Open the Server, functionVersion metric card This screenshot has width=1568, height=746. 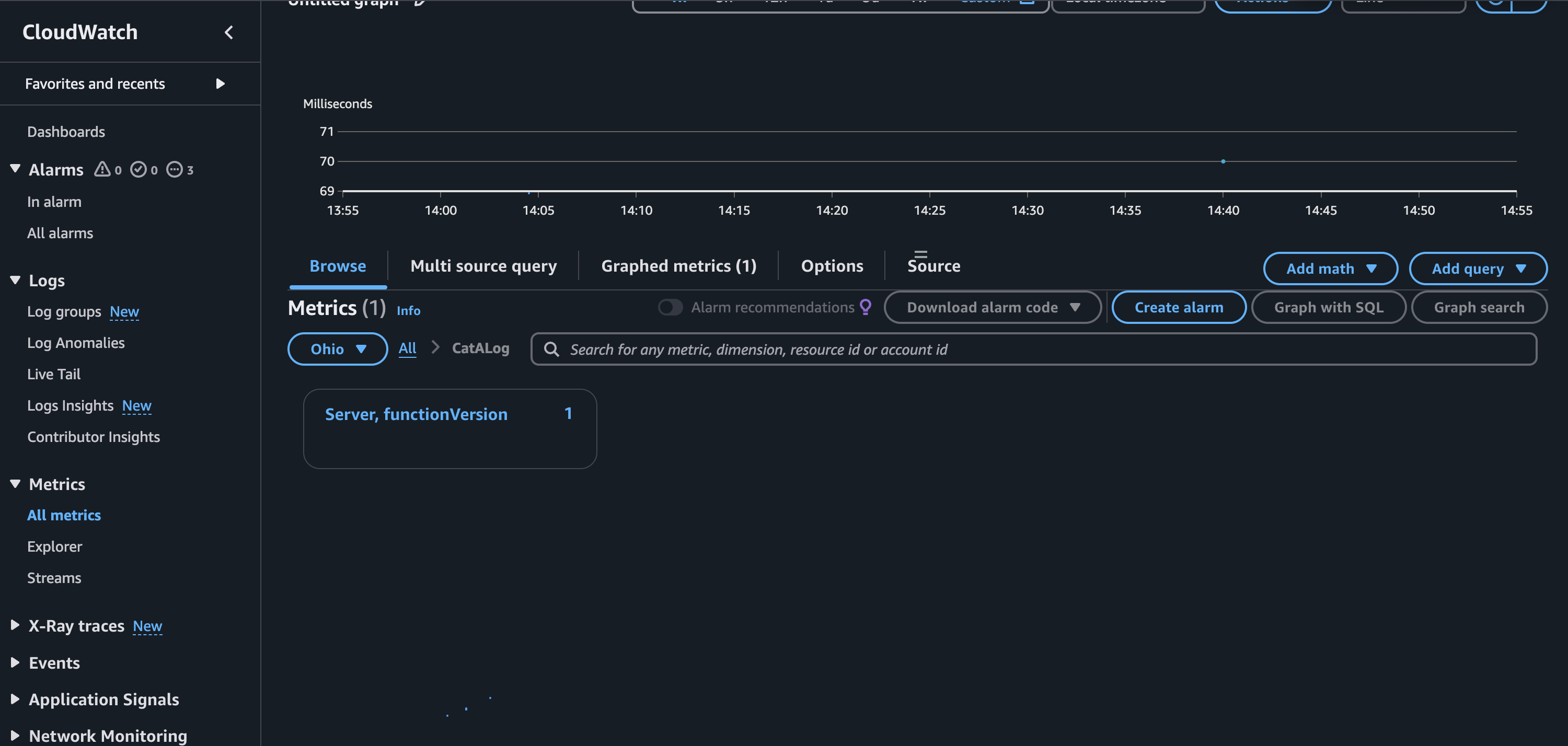(x=450, y=428)
